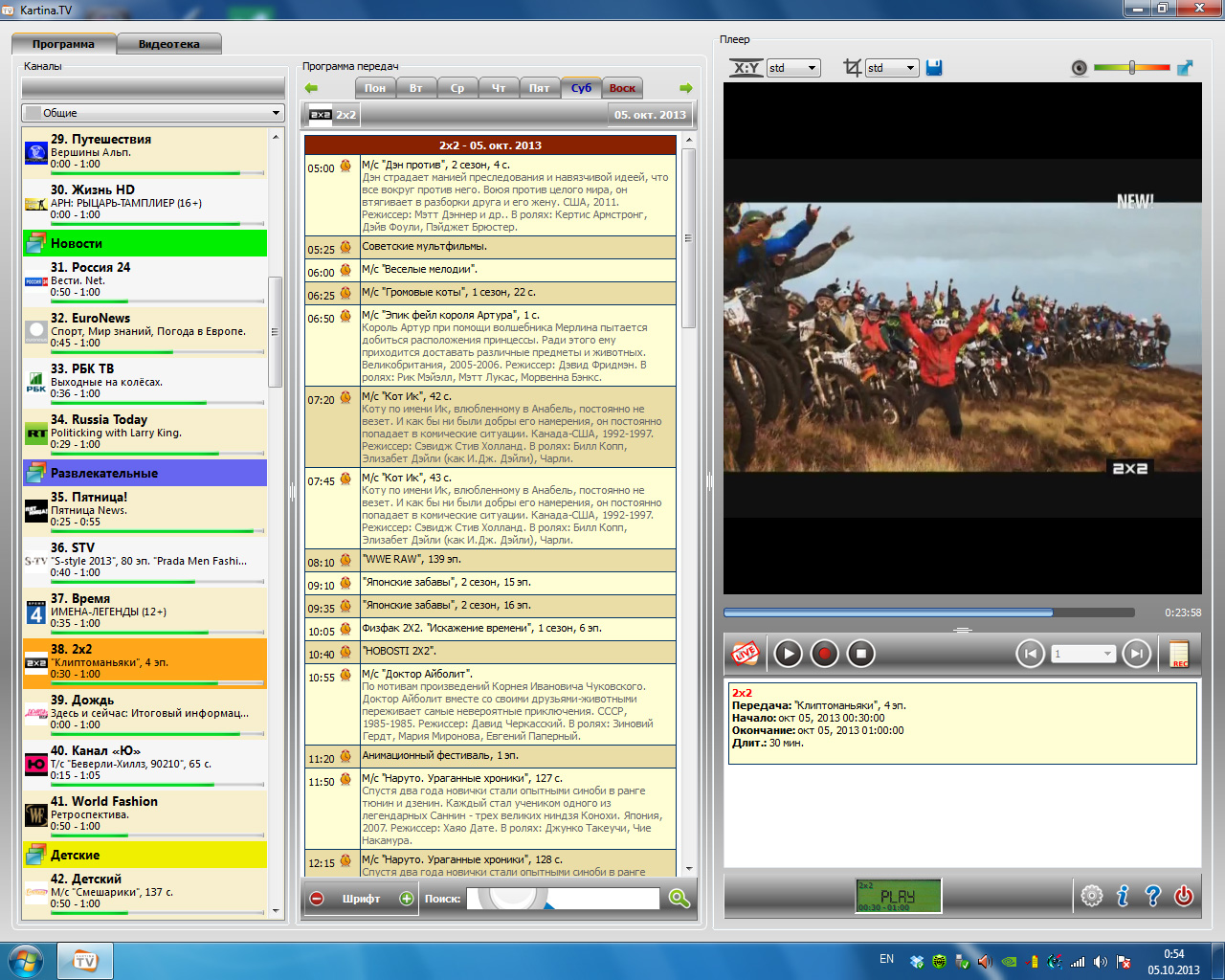
Task: Click the video playback progress bar
Action: click(x=928, y=612)
